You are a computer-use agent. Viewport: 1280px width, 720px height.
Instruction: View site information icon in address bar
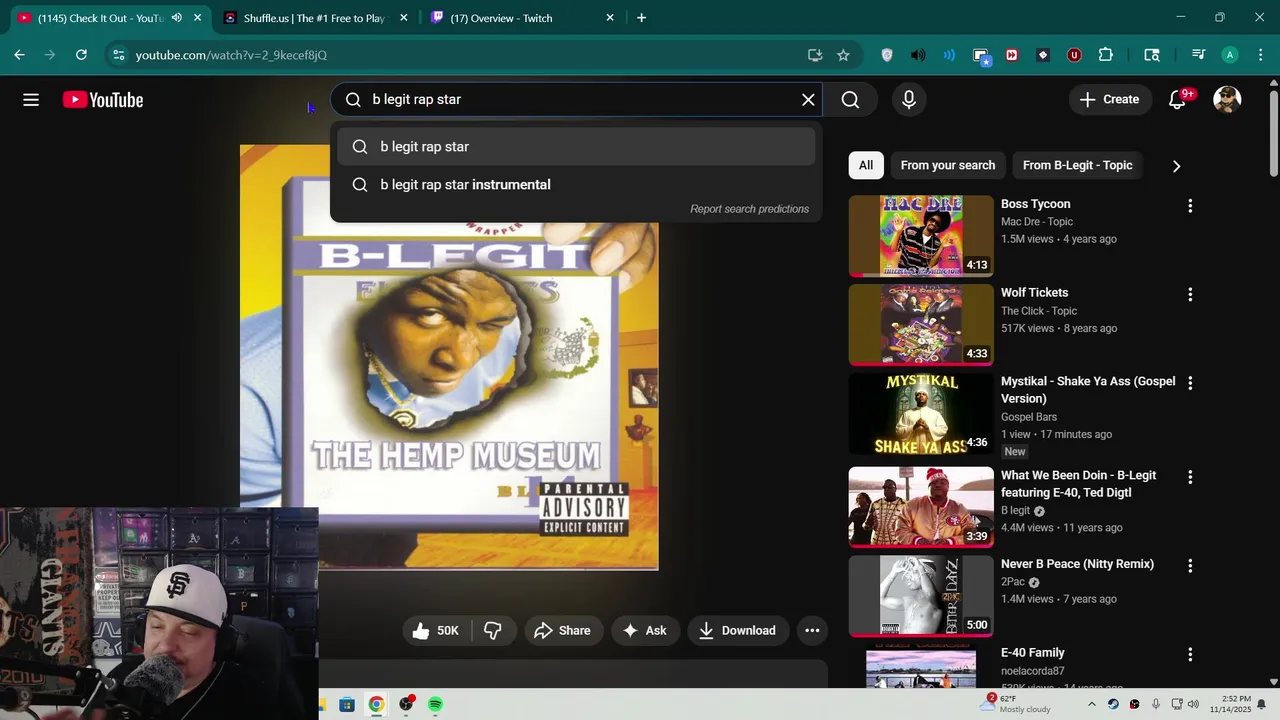point(118,55)
